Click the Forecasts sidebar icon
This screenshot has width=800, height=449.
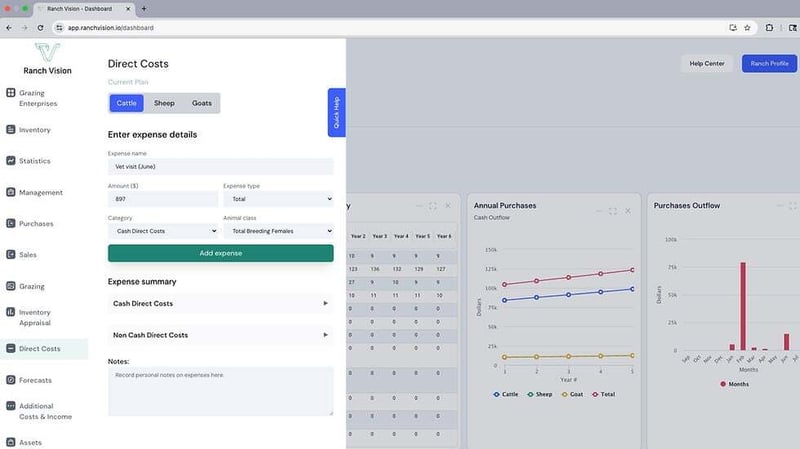point(11,380)
